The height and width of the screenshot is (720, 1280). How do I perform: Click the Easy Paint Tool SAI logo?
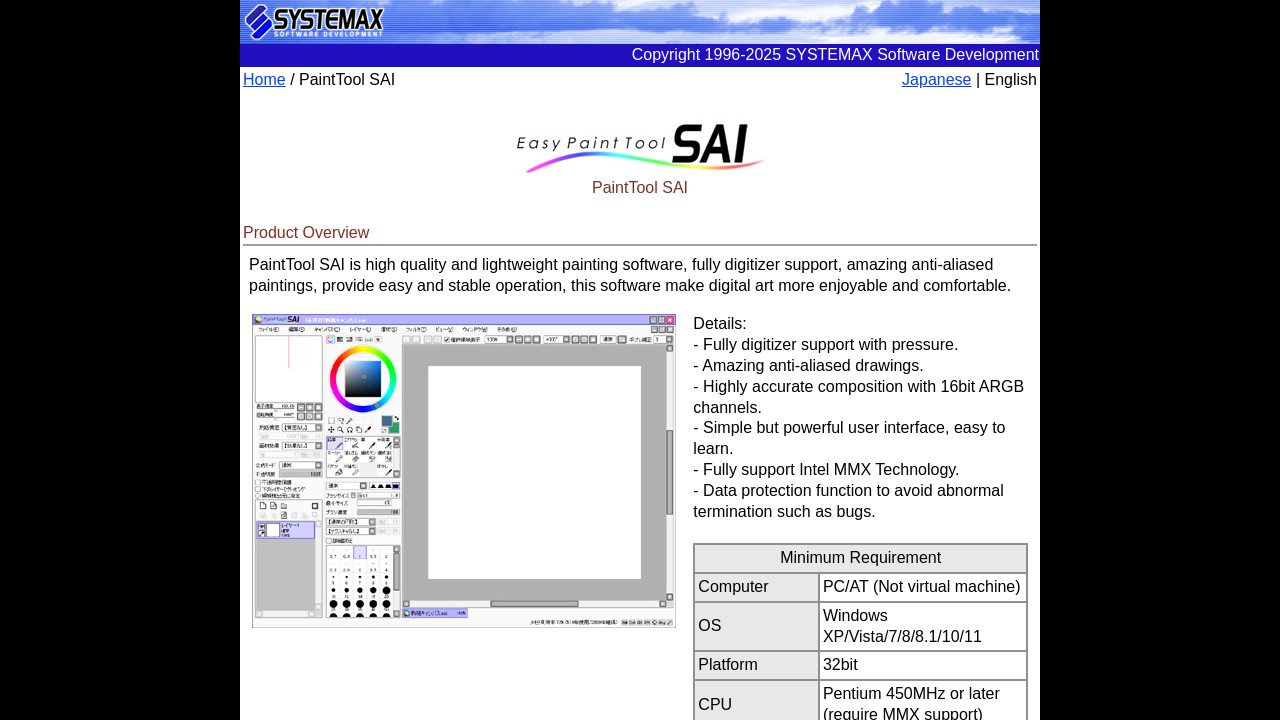(x=640, y=147)
